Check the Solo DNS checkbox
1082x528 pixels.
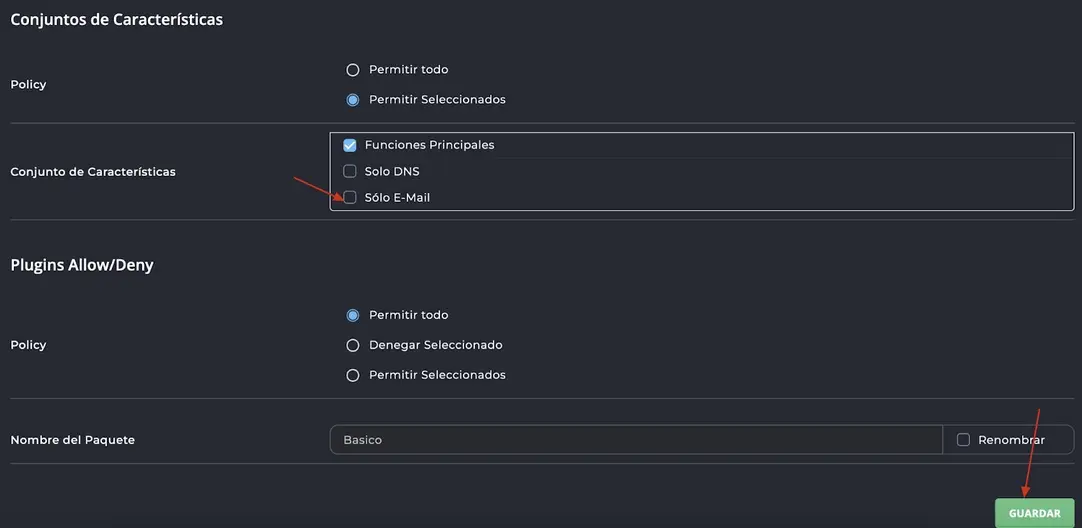click(x=350, y=171)
